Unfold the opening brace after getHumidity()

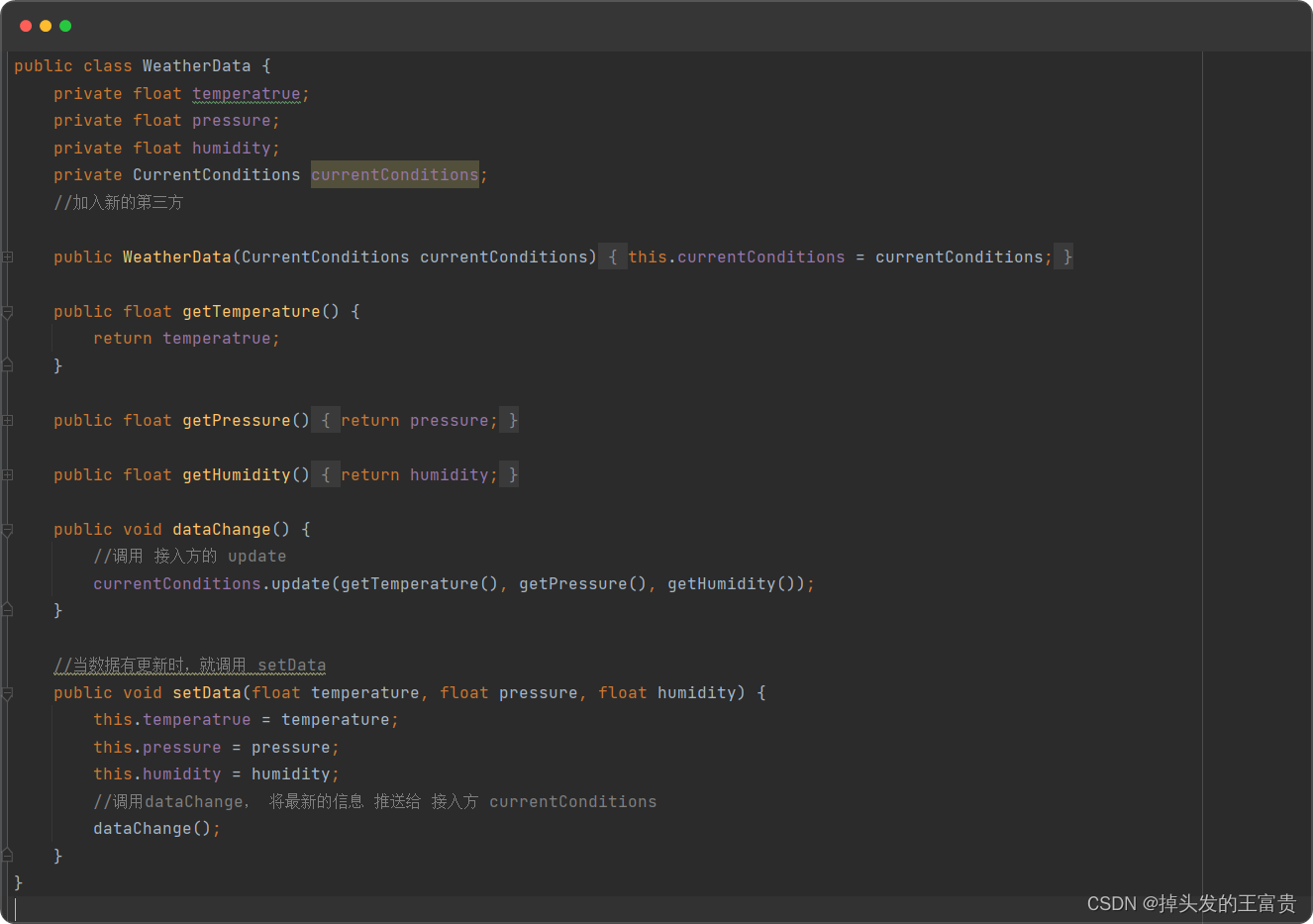tap(326, 475)
